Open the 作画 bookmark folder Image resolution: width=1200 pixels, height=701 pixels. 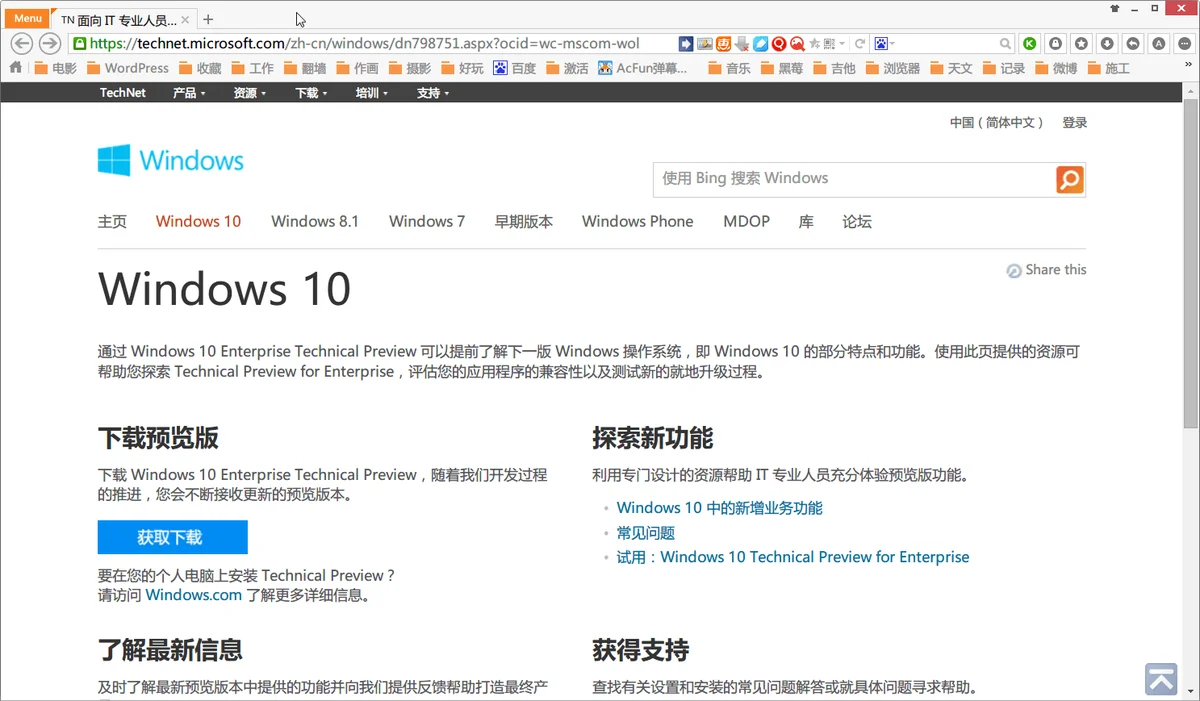(x=357, y=68)
